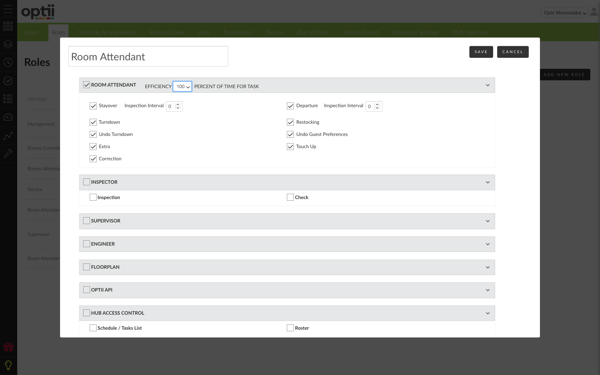Open the Efficiency percent dropdown
600x375 pixels.
(x=182, y=86)
